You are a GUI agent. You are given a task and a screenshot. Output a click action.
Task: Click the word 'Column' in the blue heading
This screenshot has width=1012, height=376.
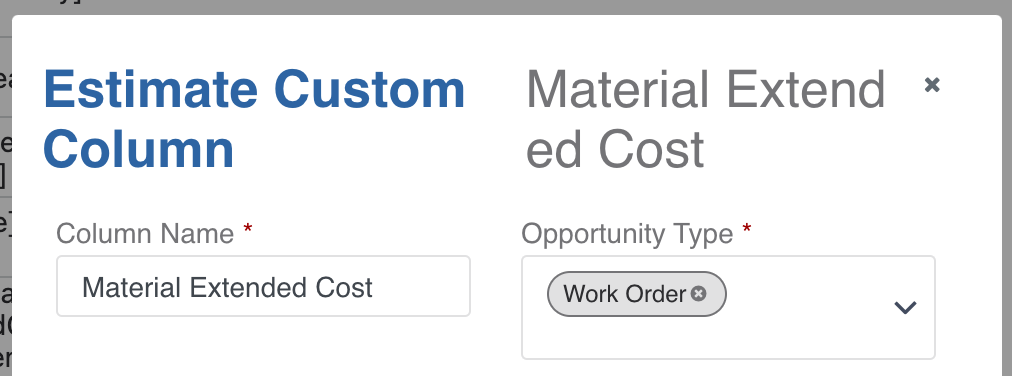[x=138, y=150]
